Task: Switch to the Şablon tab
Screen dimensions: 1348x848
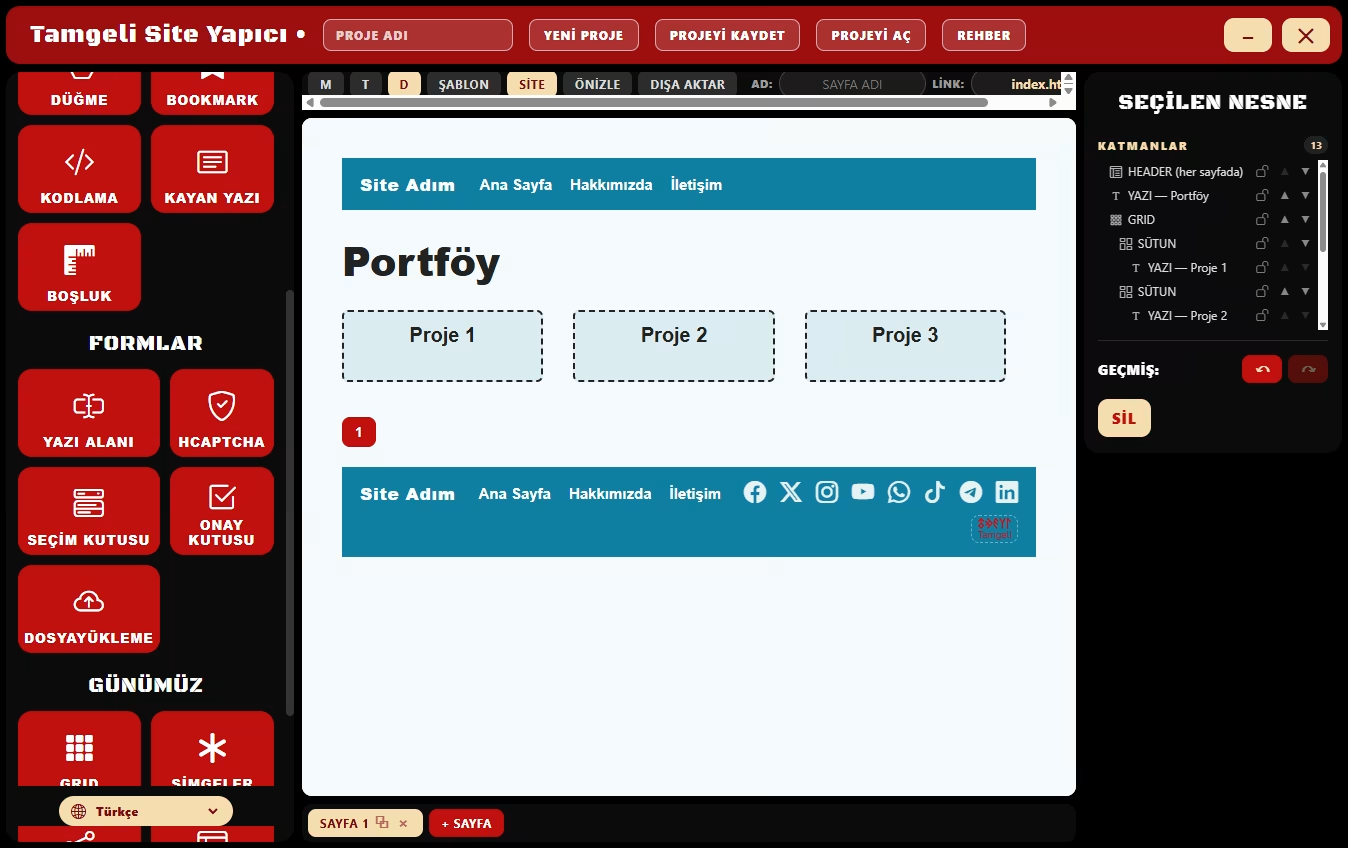Action: (x=464, y=84)
